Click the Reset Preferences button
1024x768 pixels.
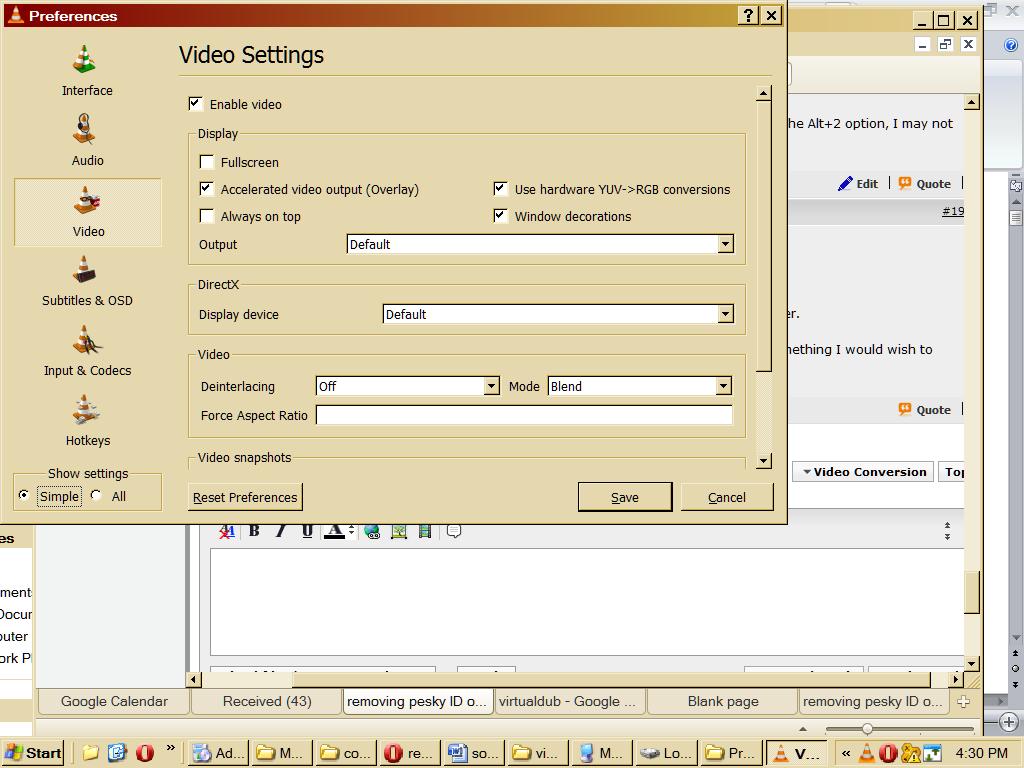[245, 497]
